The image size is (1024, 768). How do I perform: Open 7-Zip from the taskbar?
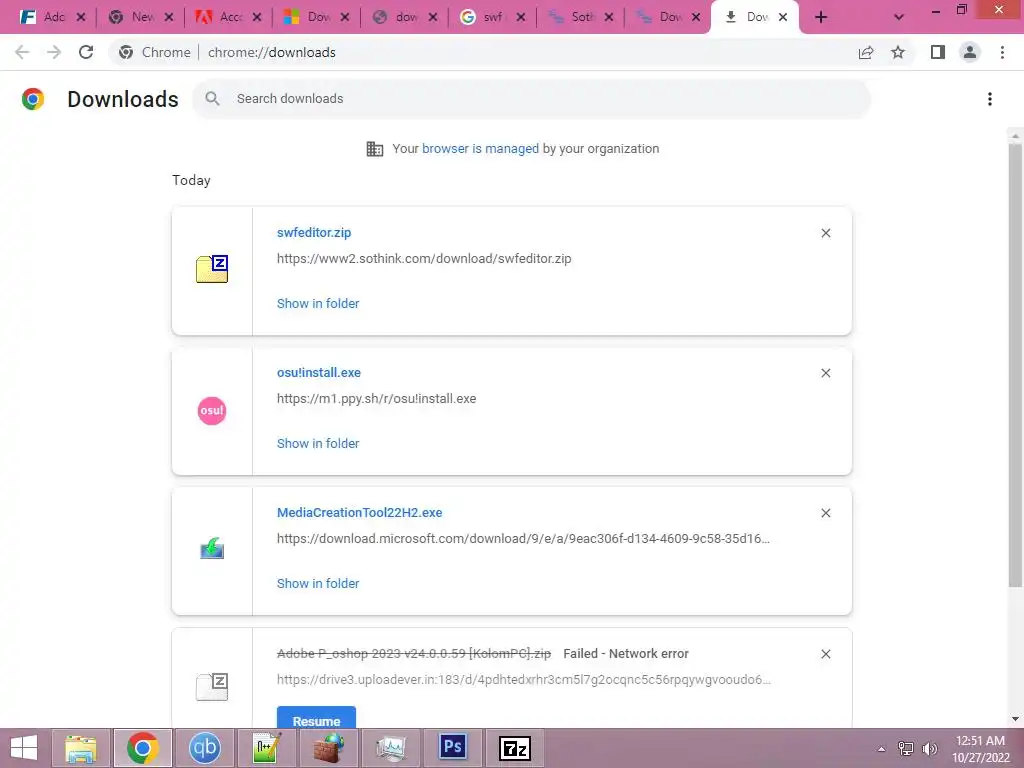[515, 748]
